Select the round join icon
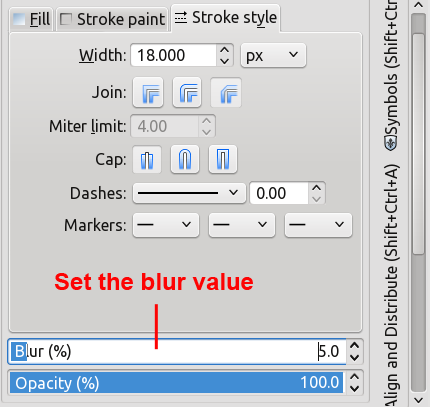This screenshot has width=430, height=407. coord(187,93)
